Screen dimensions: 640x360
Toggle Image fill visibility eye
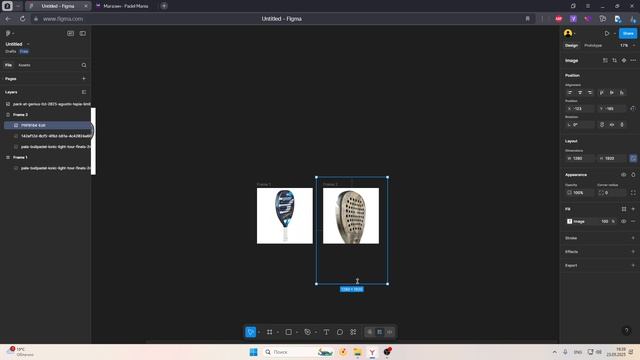(x=623, y=221)
